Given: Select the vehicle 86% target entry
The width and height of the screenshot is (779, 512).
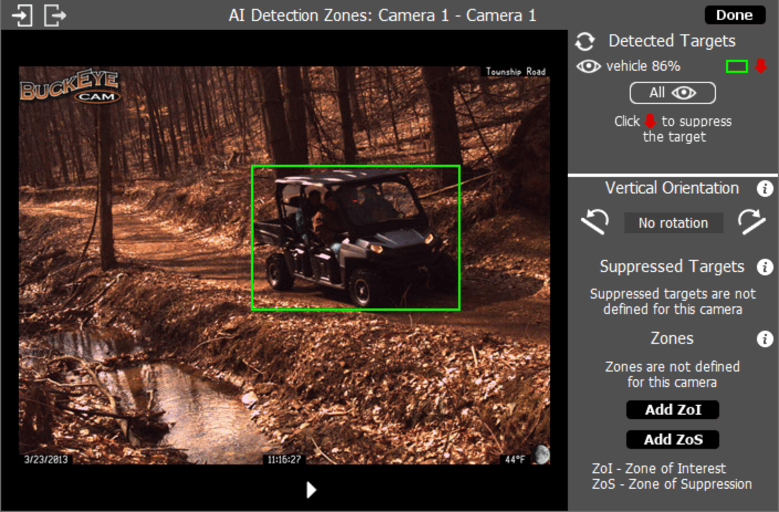Looking at the screenshot, I should (643, 67).
